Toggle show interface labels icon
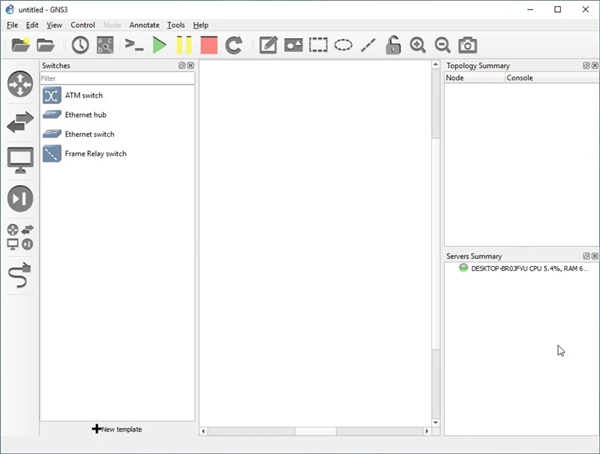Screen dimensions: 600x454 tap(105, 45)
